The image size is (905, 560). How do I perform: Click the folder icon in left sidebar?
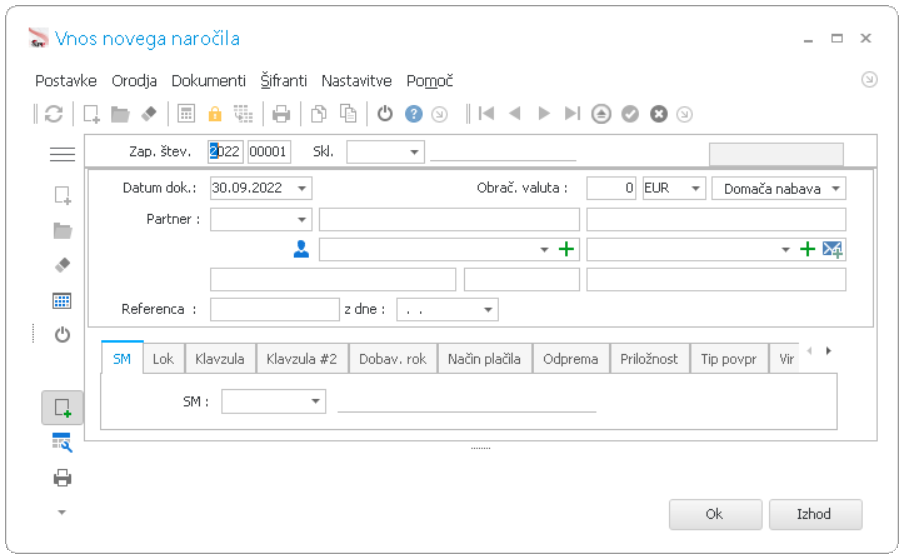62,231
